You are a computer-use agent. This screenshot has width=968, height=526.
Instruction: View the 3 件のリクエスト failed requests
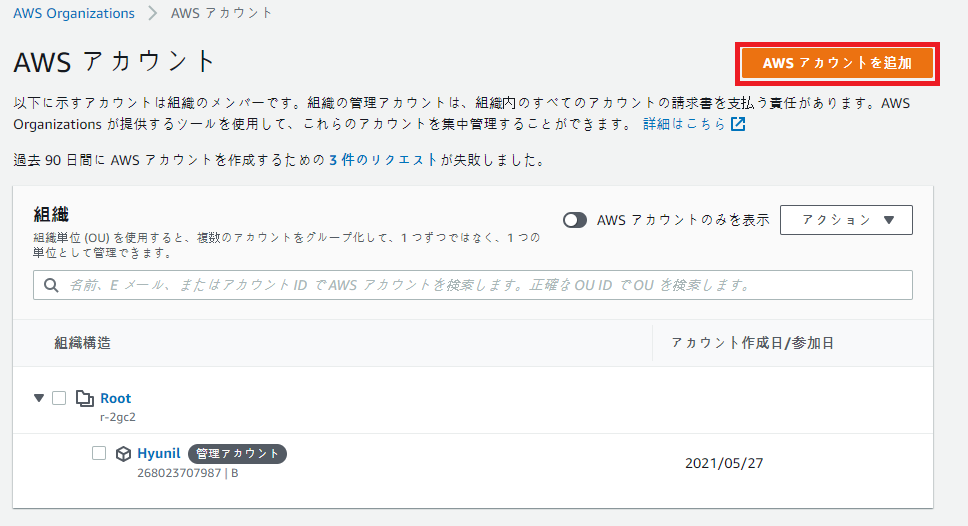pos(383,160)
